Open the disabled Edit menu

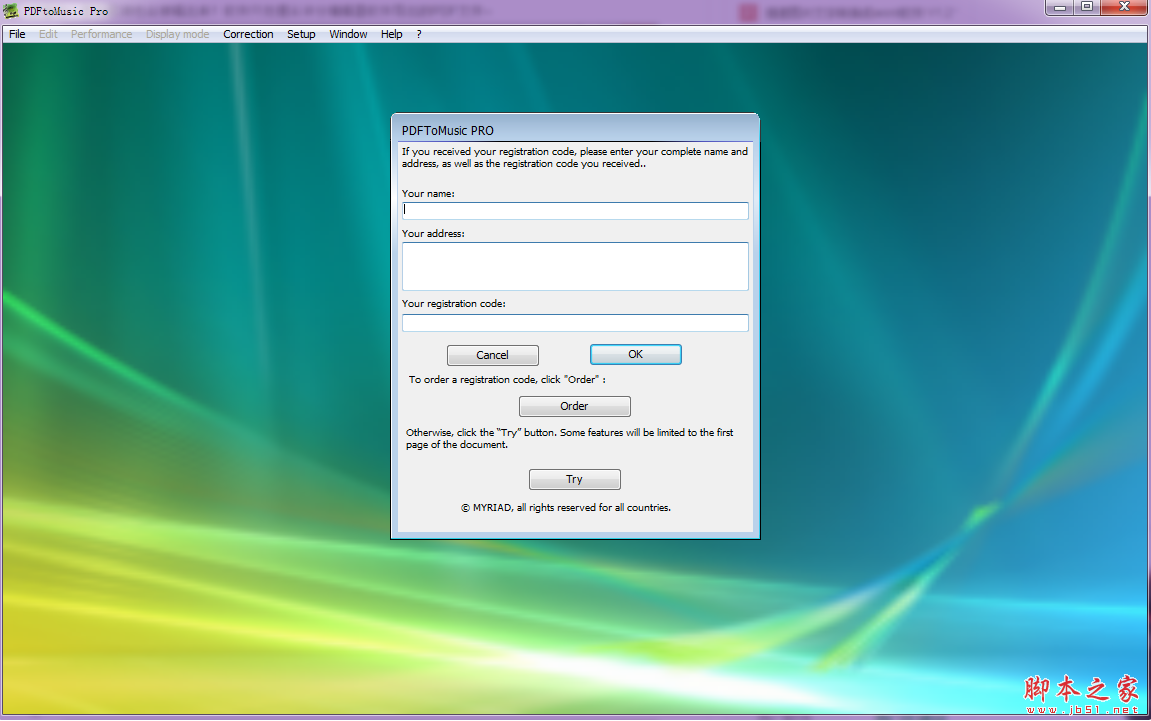click(x=48, y=35)
